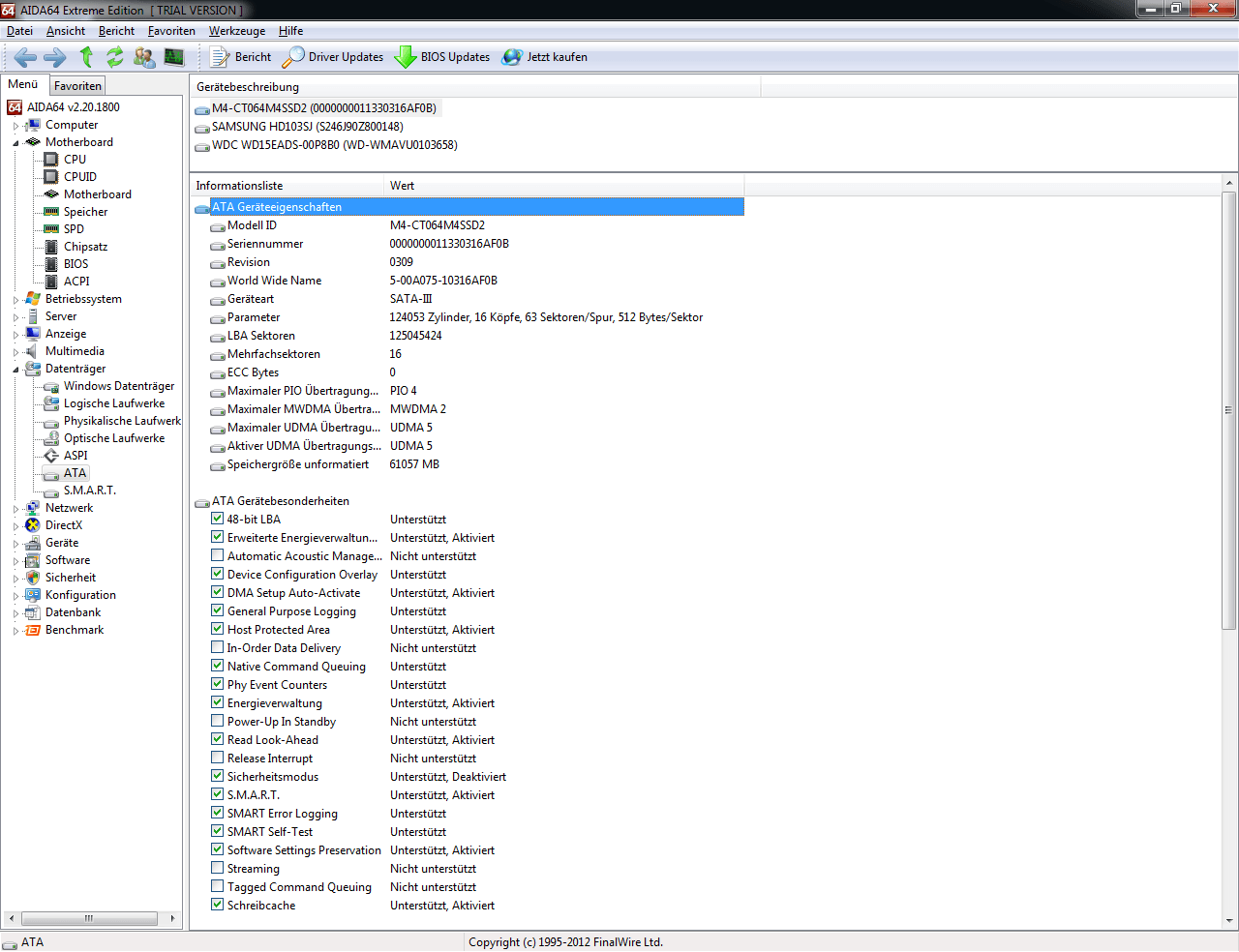Toggle Read Look-Ahead checkbox
1239x952 pixels.
click(218, 739)
